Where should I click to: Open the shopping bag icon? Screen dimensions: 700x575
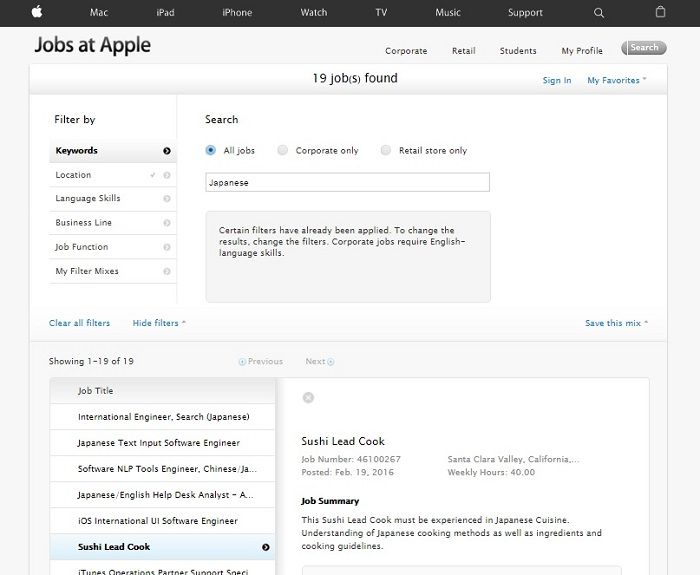(660, 12)
